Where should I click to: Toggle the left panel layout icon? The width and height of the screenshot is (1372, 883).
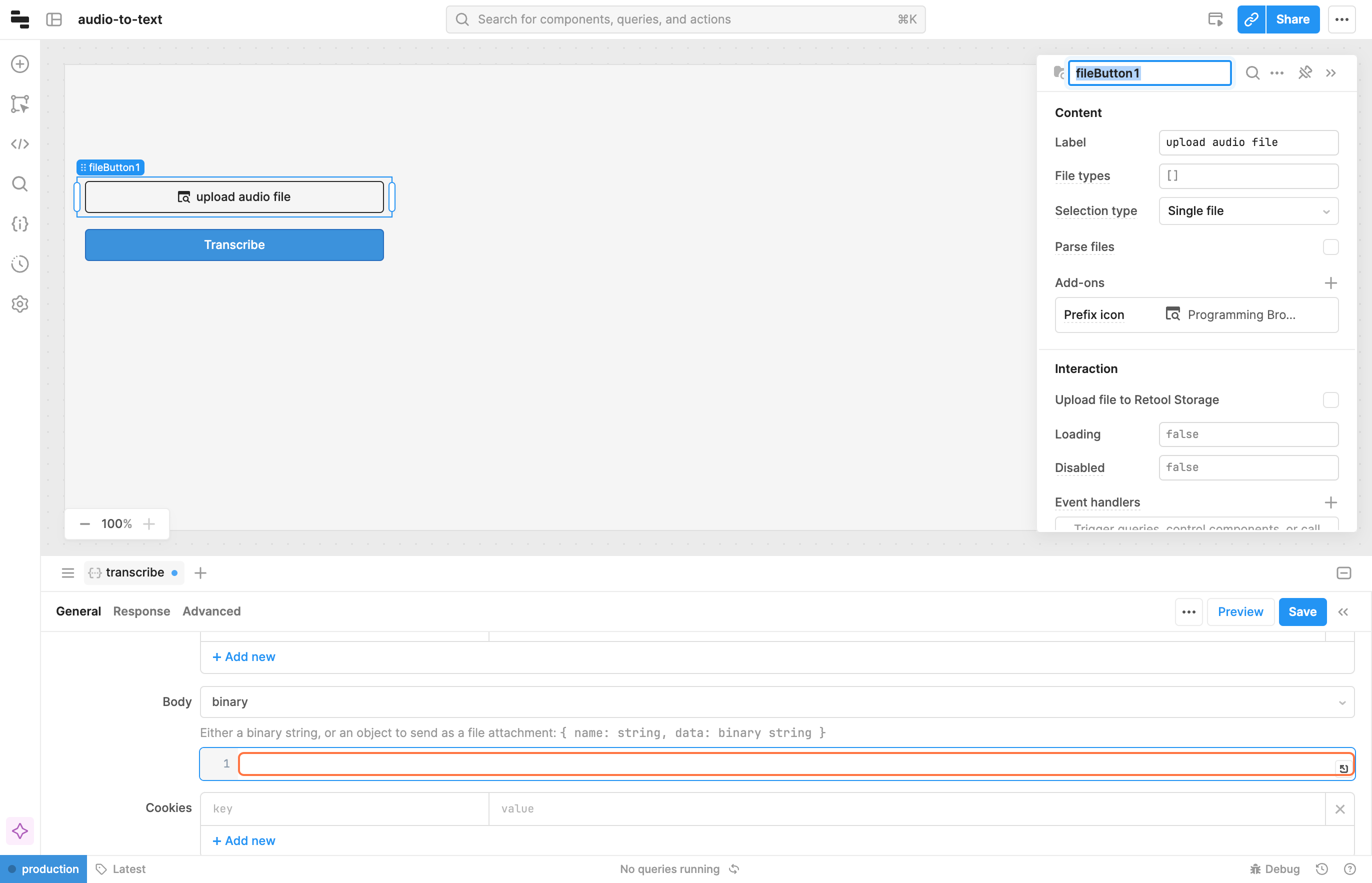[x=54, y=19]
